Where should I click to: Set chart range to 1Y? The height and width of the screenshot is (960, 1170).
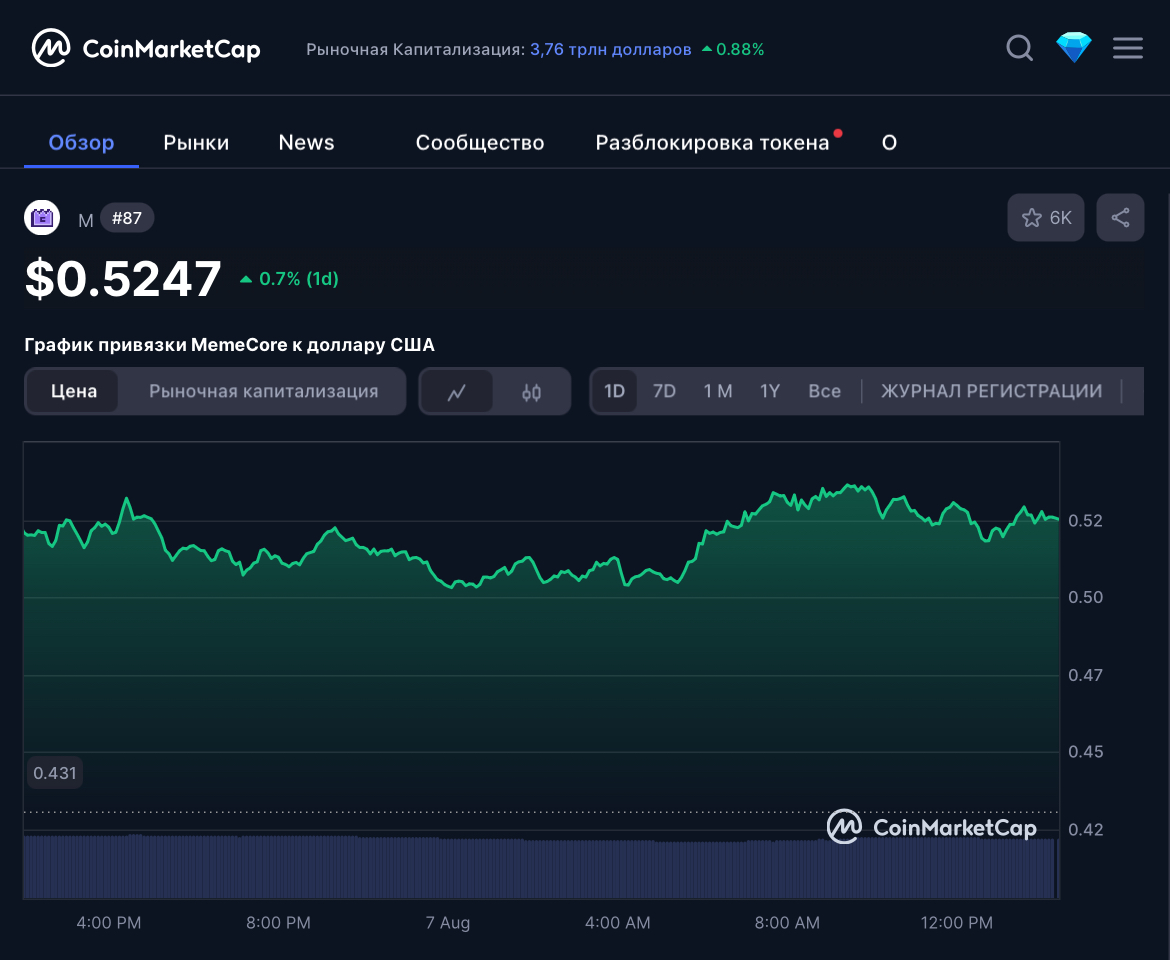pos(769,391)
